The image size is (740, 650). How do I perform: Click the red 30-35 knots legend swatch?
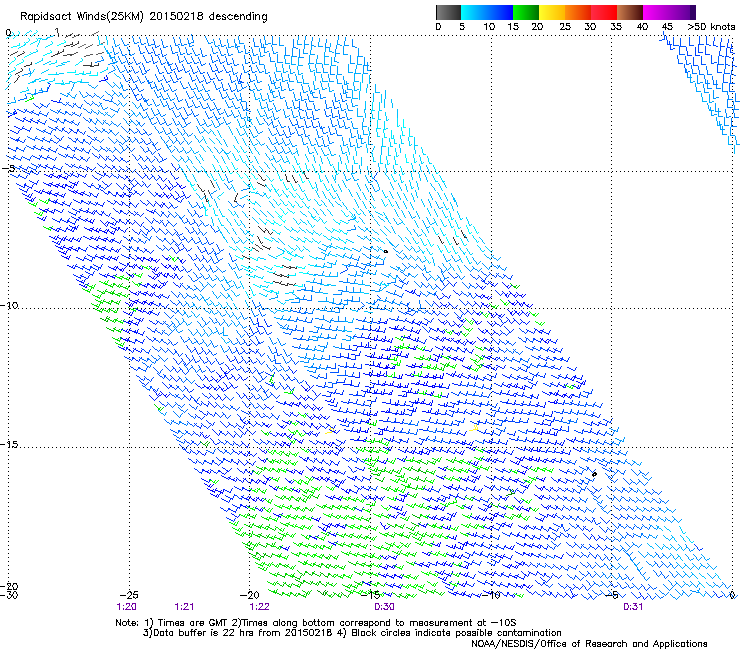(x=604, y=12)
